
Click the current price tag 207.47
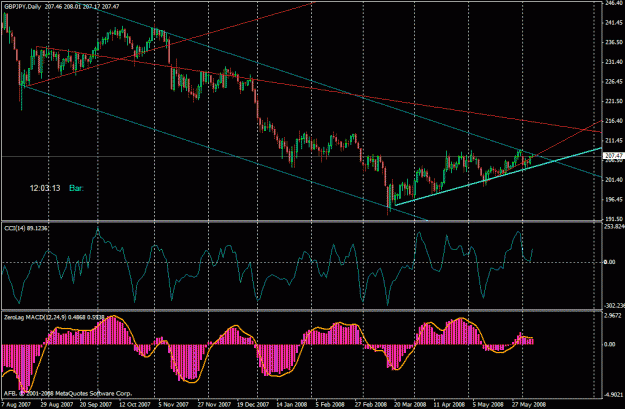[614, 155]
